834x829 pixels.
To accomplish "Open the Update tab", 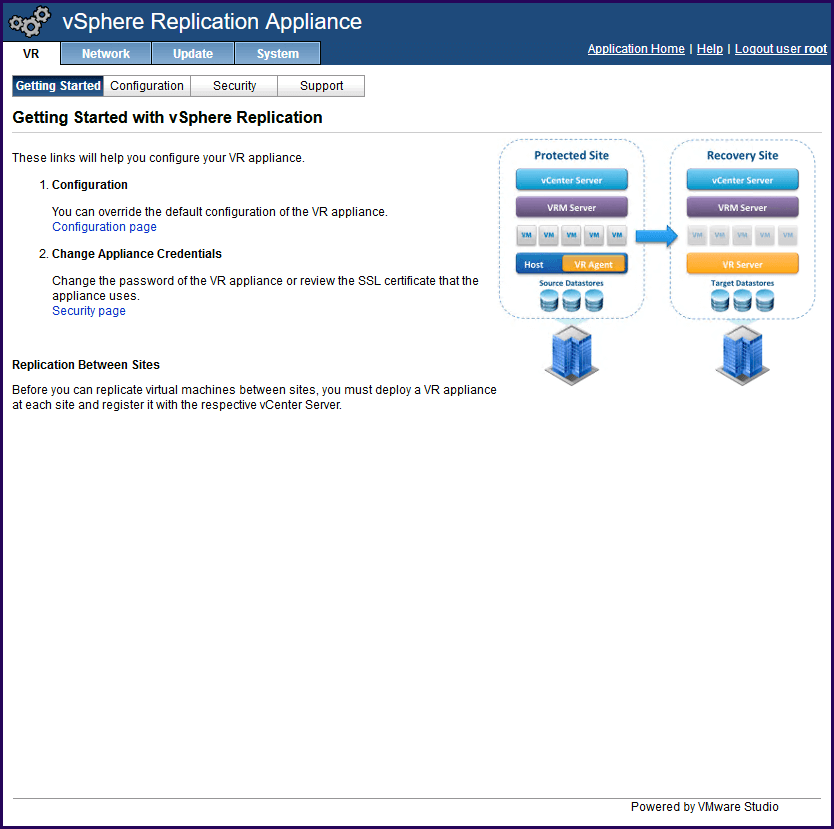I will 193,54.
